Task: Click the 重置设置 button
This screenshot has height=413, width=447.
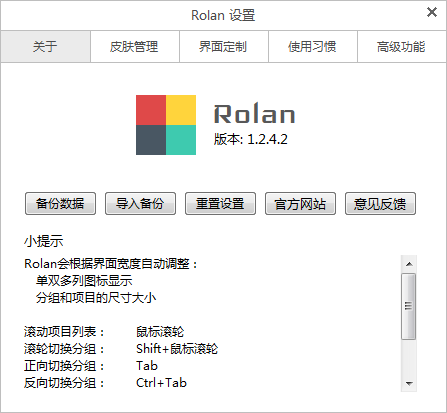Action: click(x=220, y=203)
